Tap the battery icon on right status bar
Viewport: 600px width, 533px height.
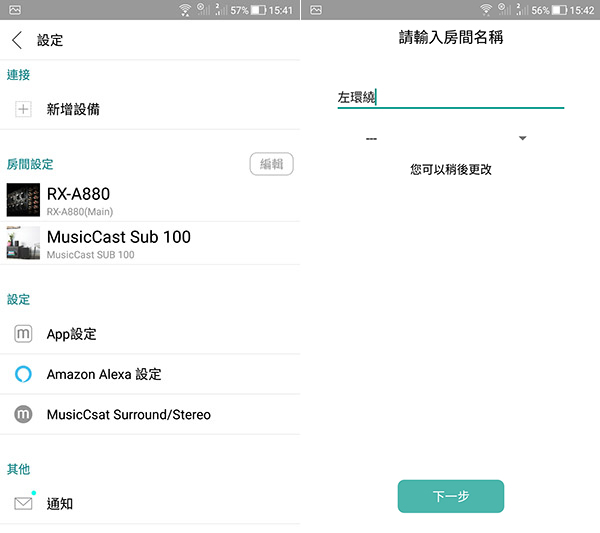pos(559,10)
